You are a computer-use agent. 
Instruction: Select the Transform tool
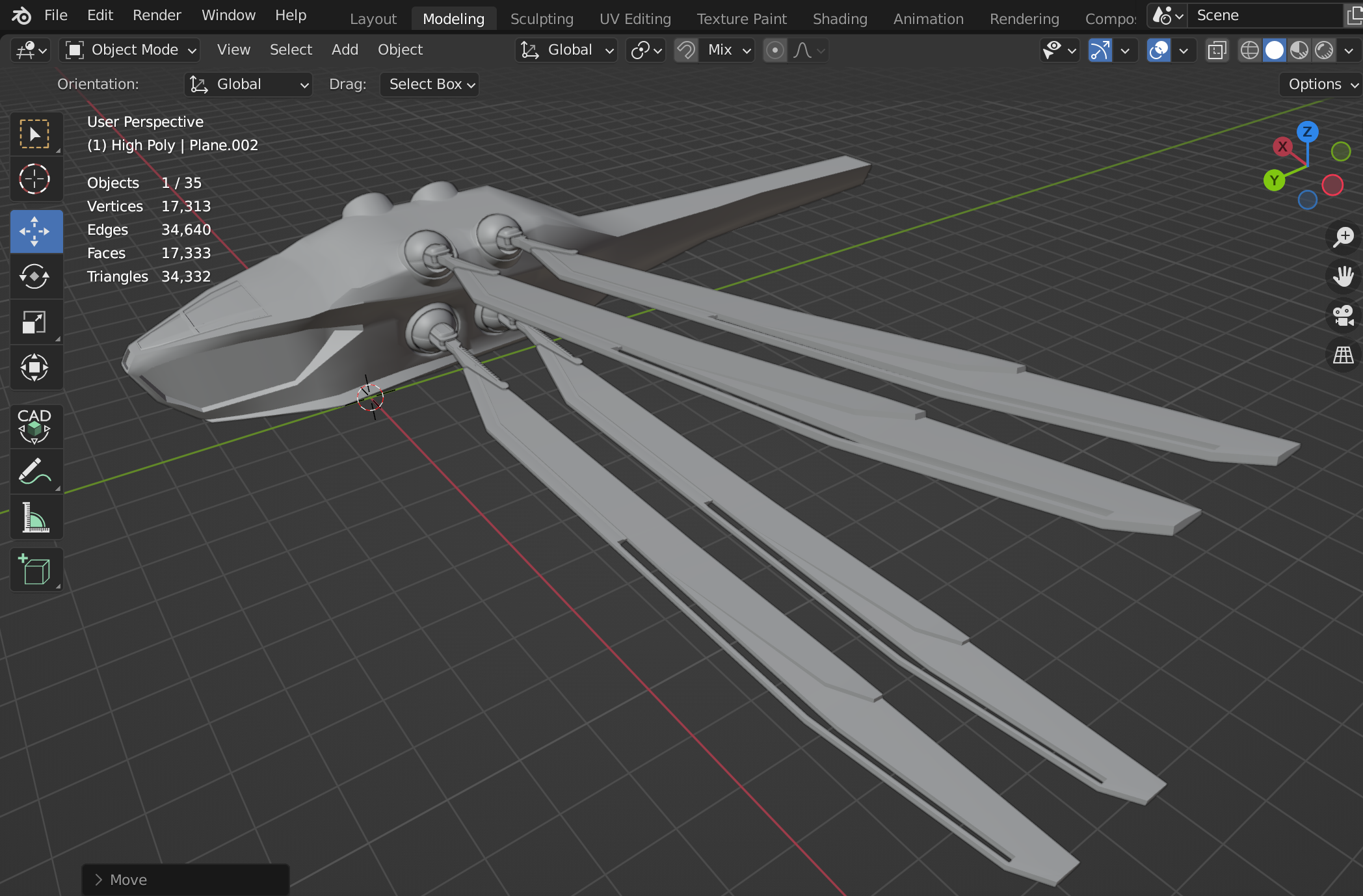point(34,368)
